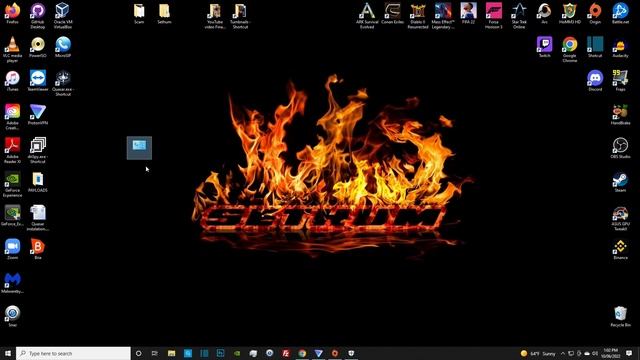Launch Diablo II Resurrected

418,16
